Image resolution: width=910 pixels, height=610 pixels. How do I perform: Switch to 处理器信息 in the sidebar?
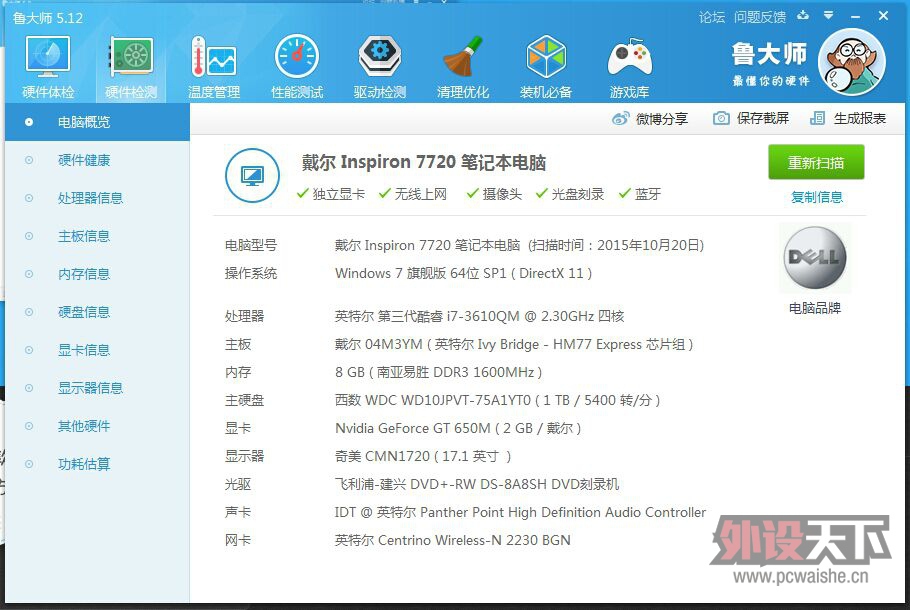click(x=90, y=198)
